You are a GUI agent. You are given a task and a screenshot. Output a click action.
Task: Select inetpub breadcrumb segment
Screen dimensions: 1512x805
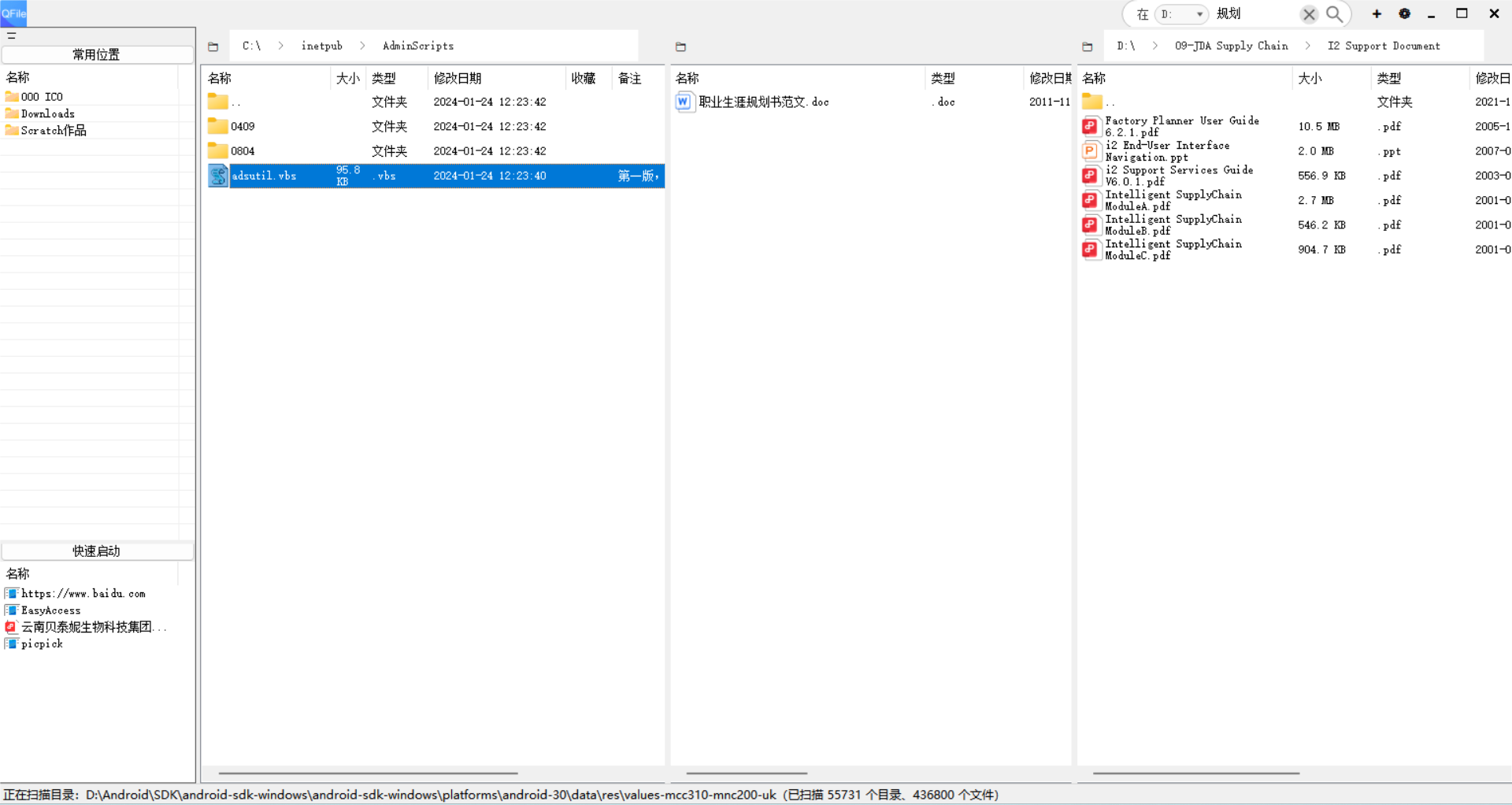tap(321, 46)
